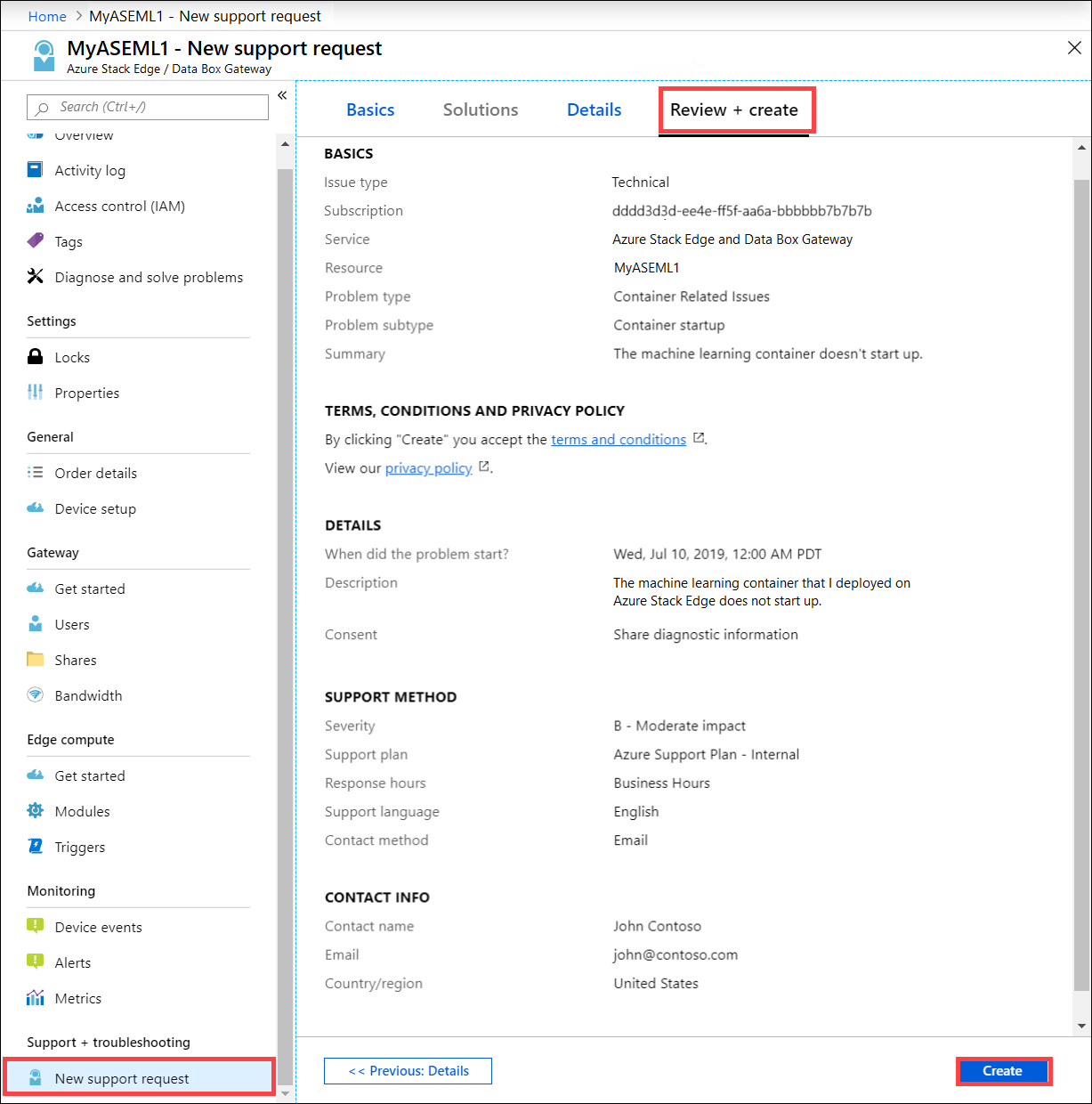The width and height of the screenshot is (1092, 1104).
Task: Click the support resource icon beside page title
Action: (43, 55)
